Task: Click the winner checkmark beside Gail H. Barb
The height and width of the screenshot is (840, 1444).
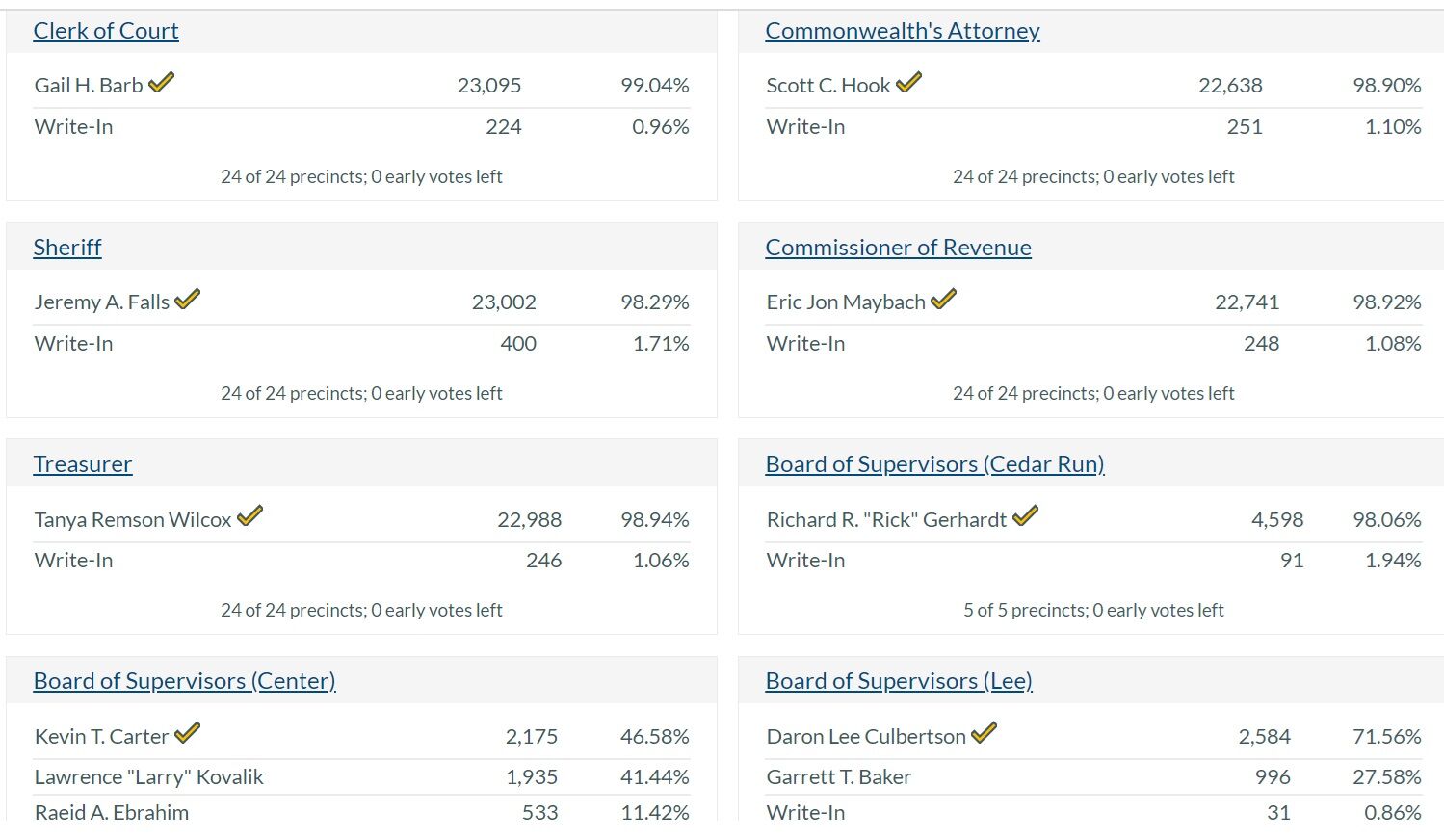Action: [x=160, y=83]
